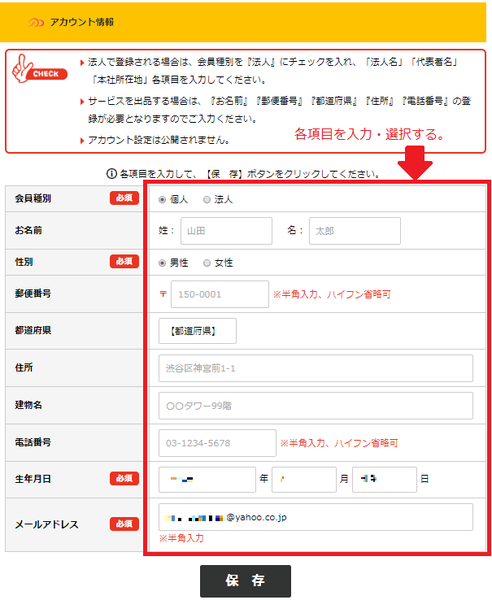Click the メールアドレス email field
Viewport: 492px width, 600px height.
(x=316, y=517)
